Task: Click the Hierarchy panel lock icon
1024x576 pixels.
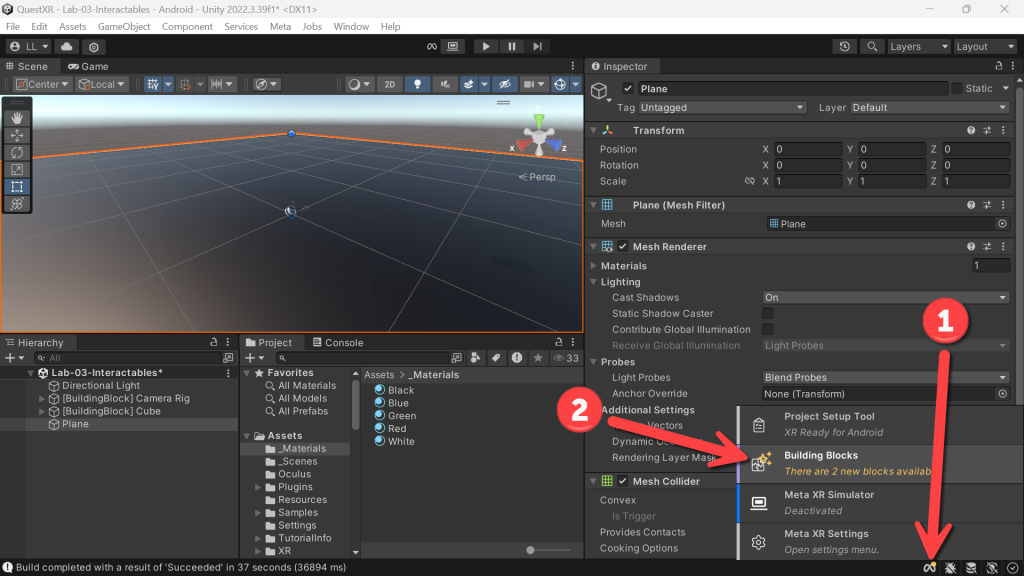Action: 214,342
